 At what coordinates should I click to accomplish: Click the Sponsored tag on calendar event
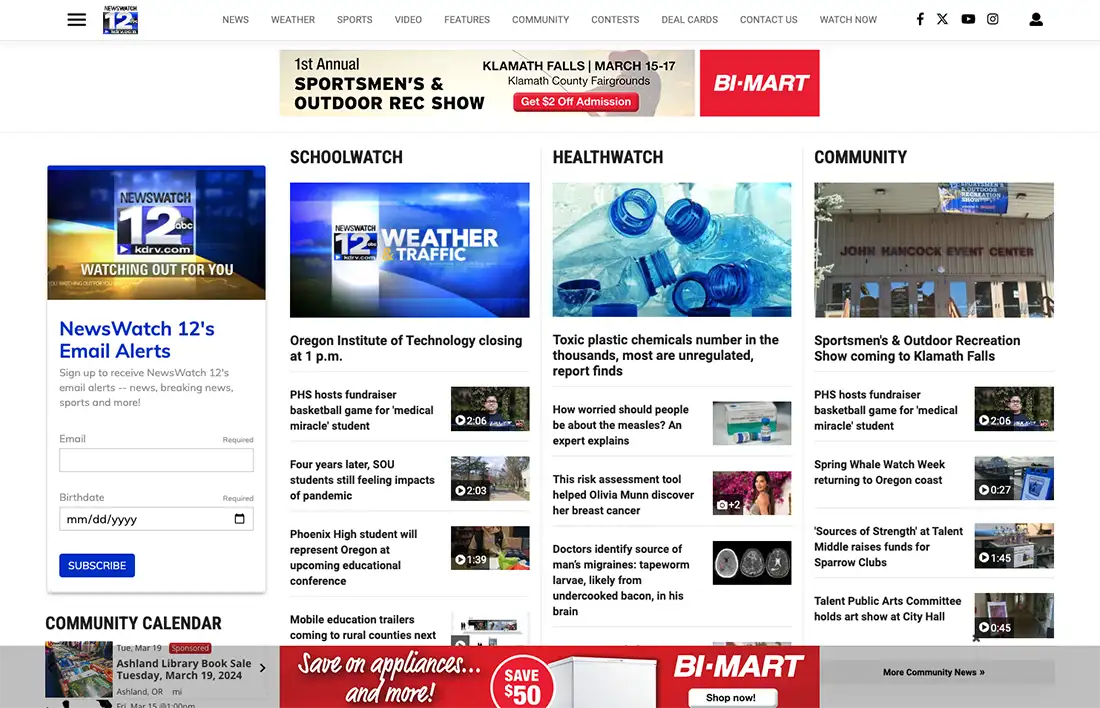click(190, 648)
